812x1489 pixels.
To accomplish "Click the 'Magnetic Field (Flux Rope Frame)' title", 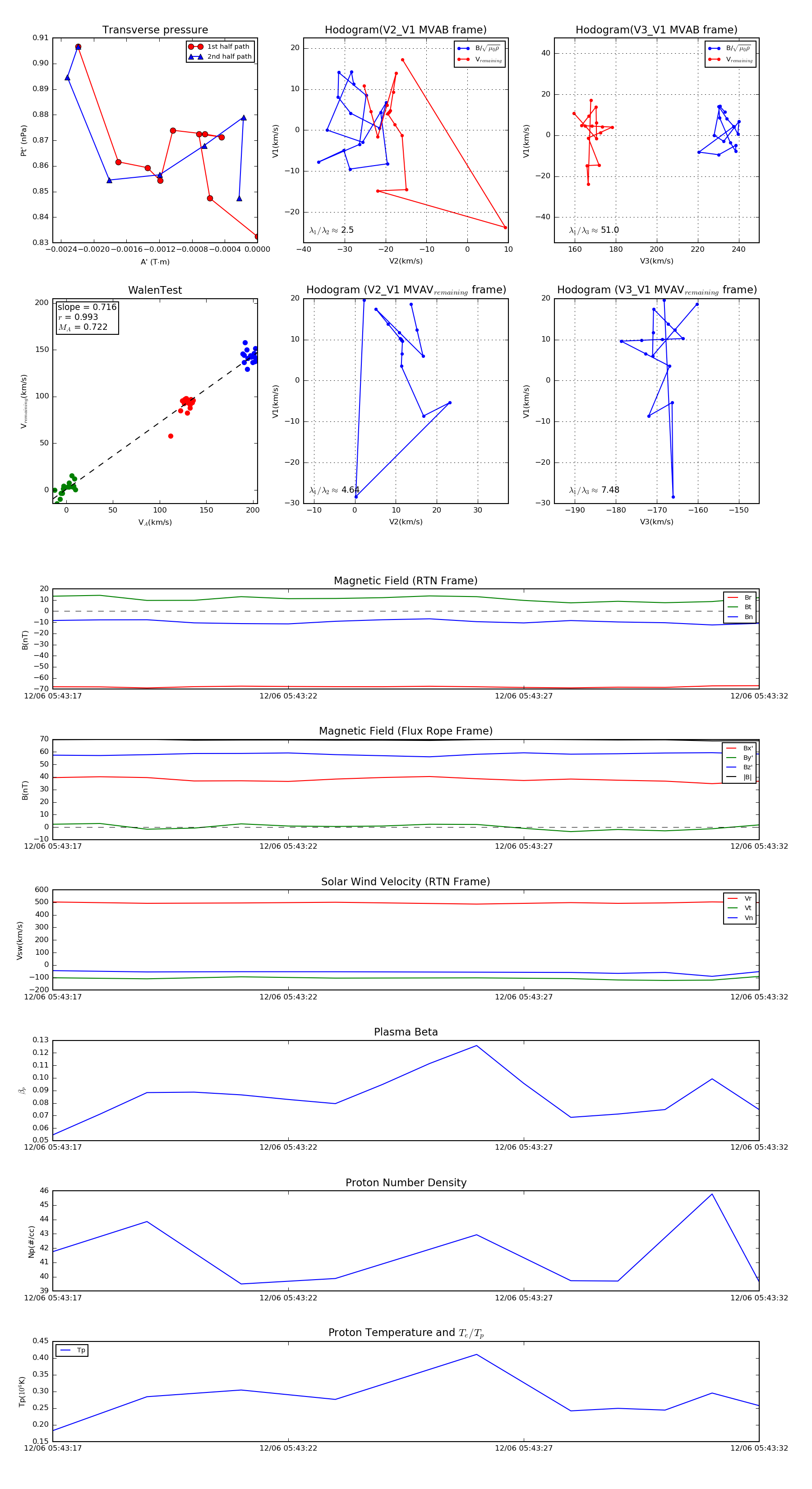I will point(406,731).
